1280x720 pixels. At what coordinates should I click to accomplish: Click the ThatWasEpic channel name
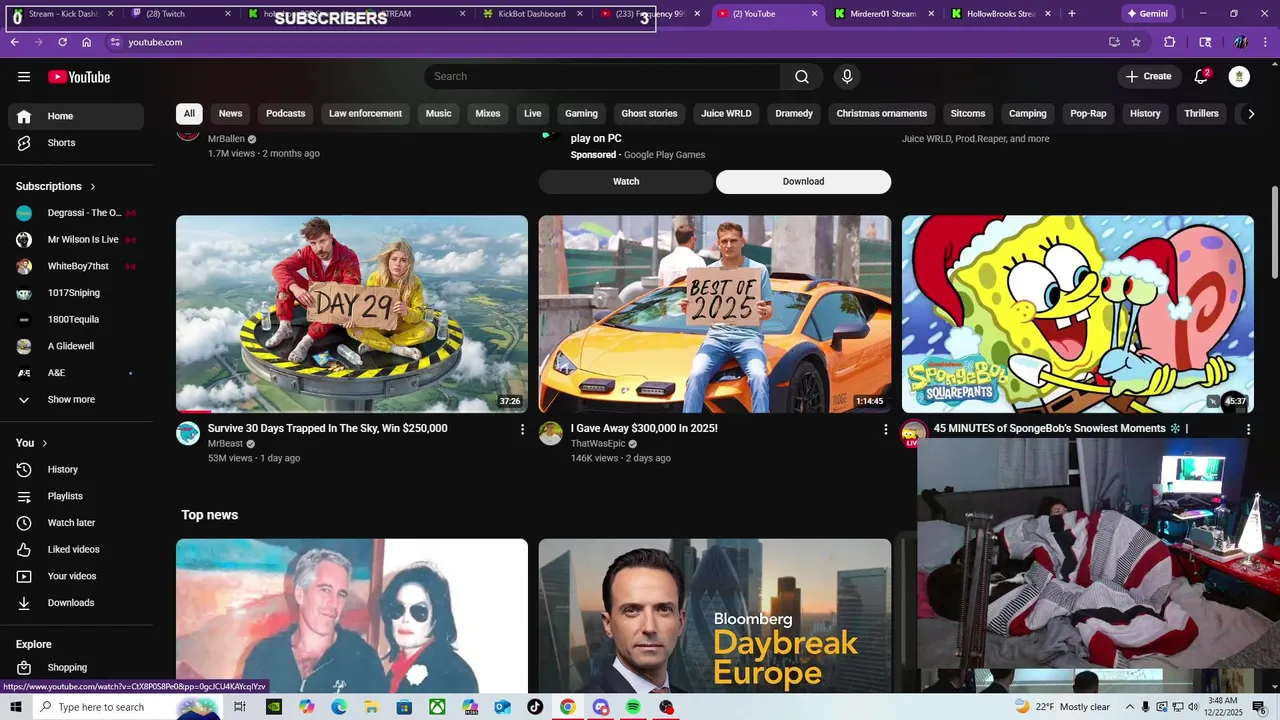(x=598, y=444)
